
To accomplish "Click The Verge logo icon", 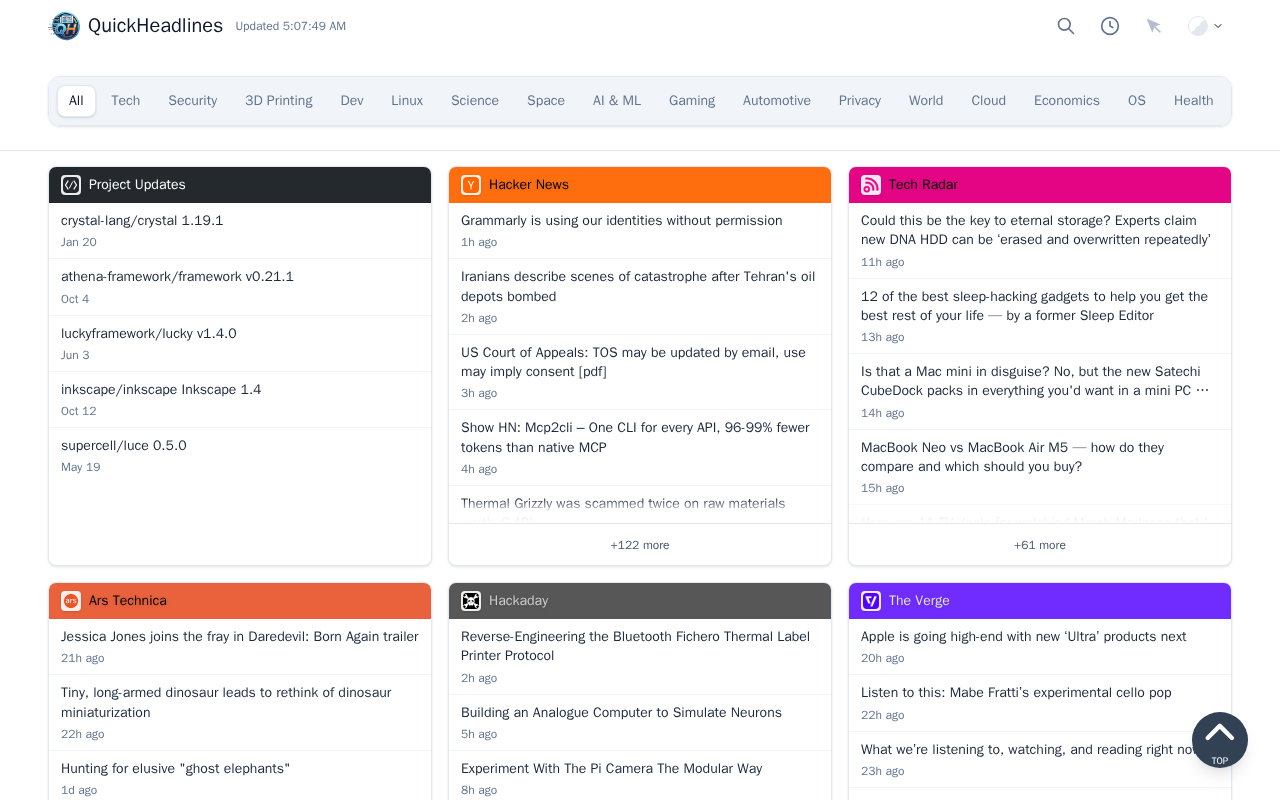I will (871, 601).
